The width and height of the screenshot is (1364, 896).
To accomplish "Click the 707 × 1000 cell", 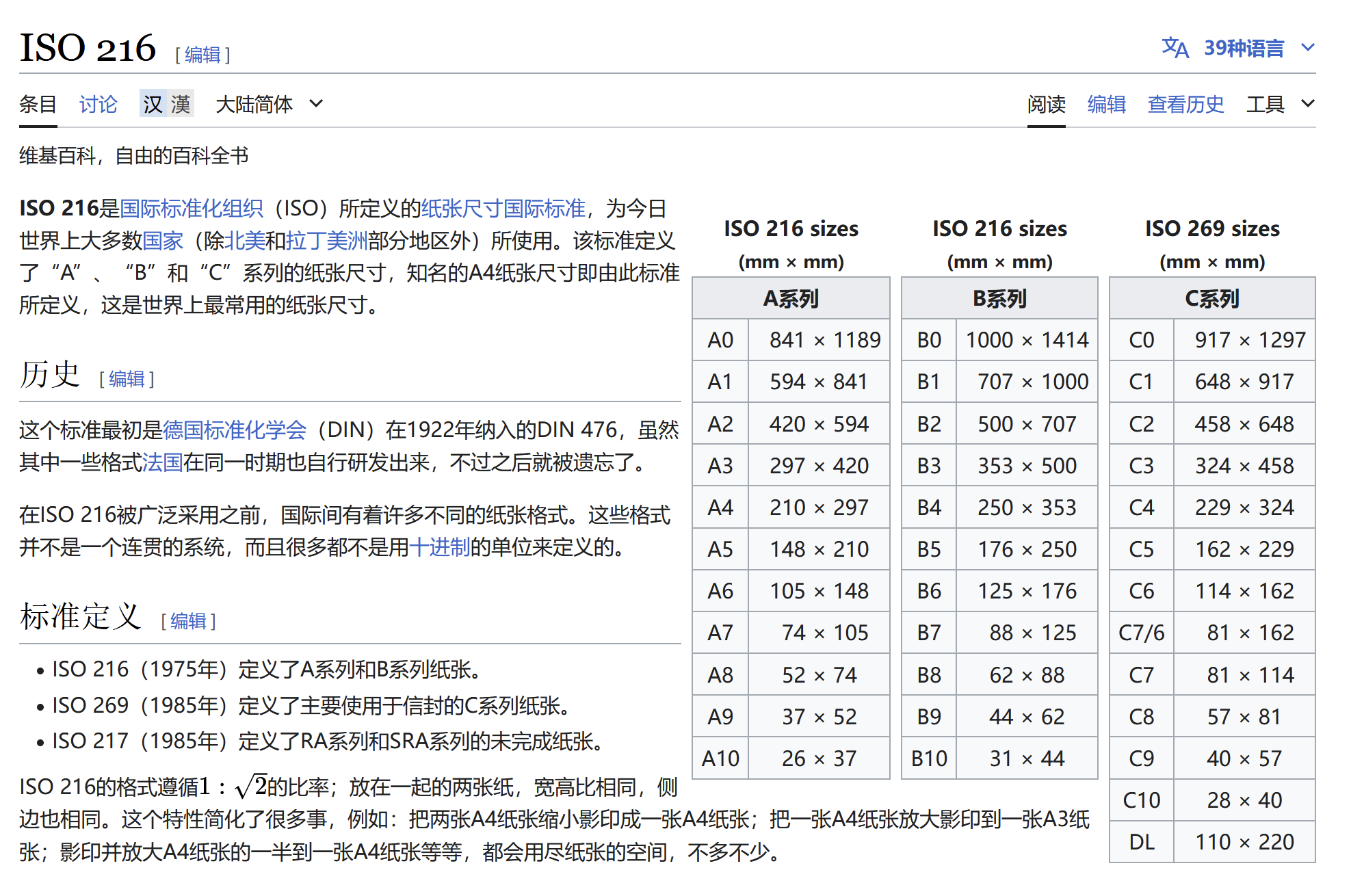I will click(1027, 382).
